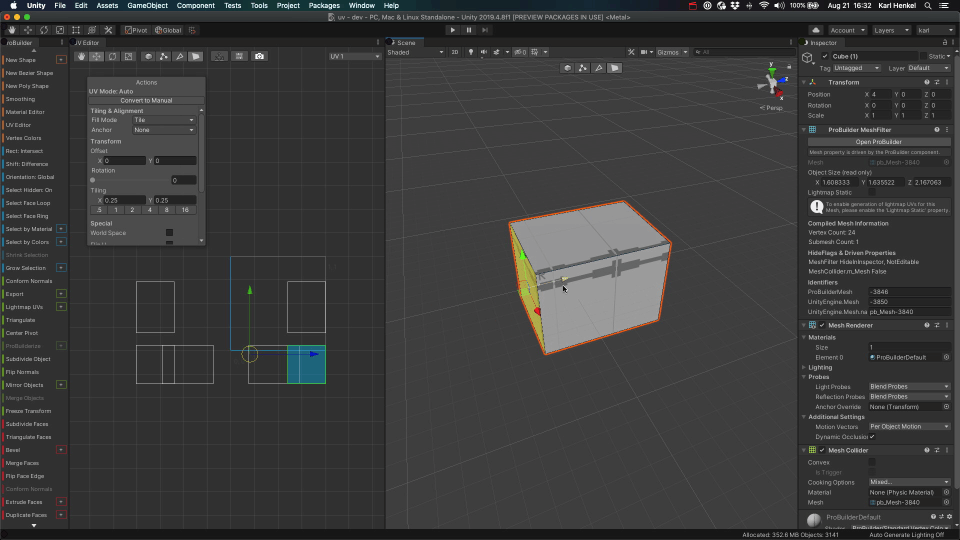
Task: Click the Pivot handle position toggle
Action: click(136, 30)
